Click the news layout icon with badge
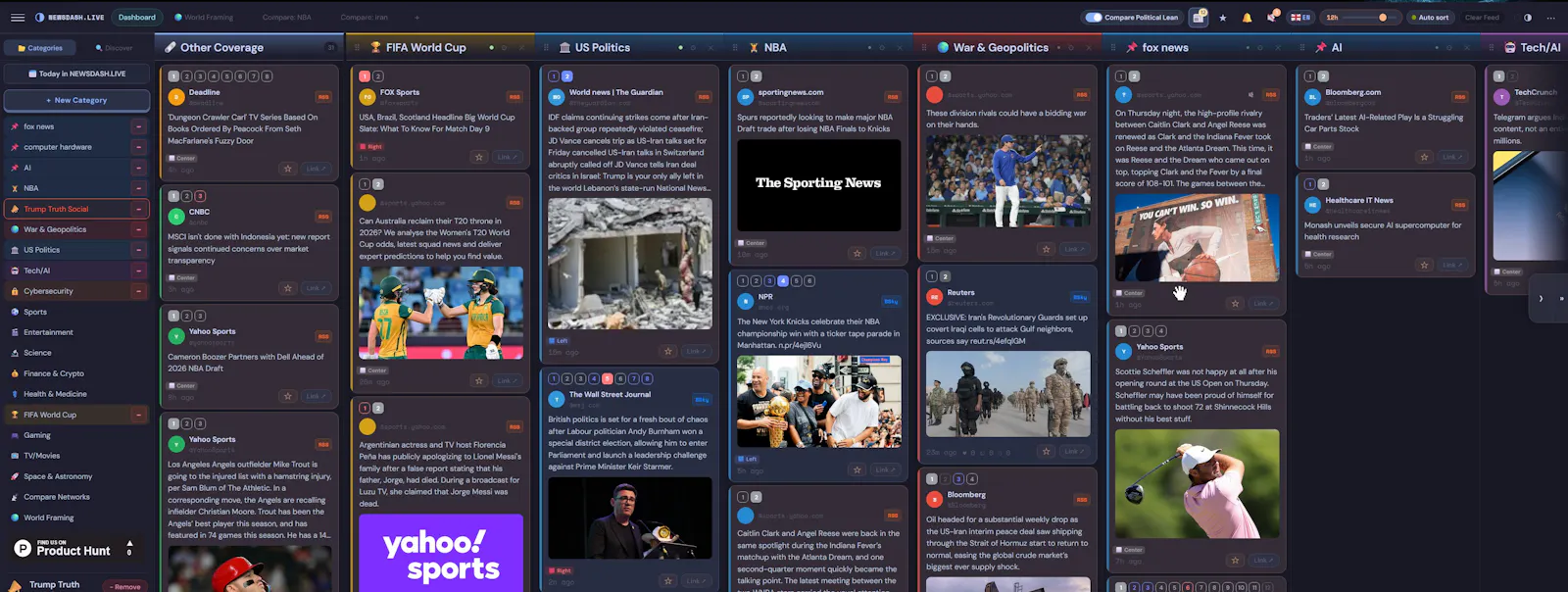The width and height of the screenshot is (1568, 592). pos(1199,17)
